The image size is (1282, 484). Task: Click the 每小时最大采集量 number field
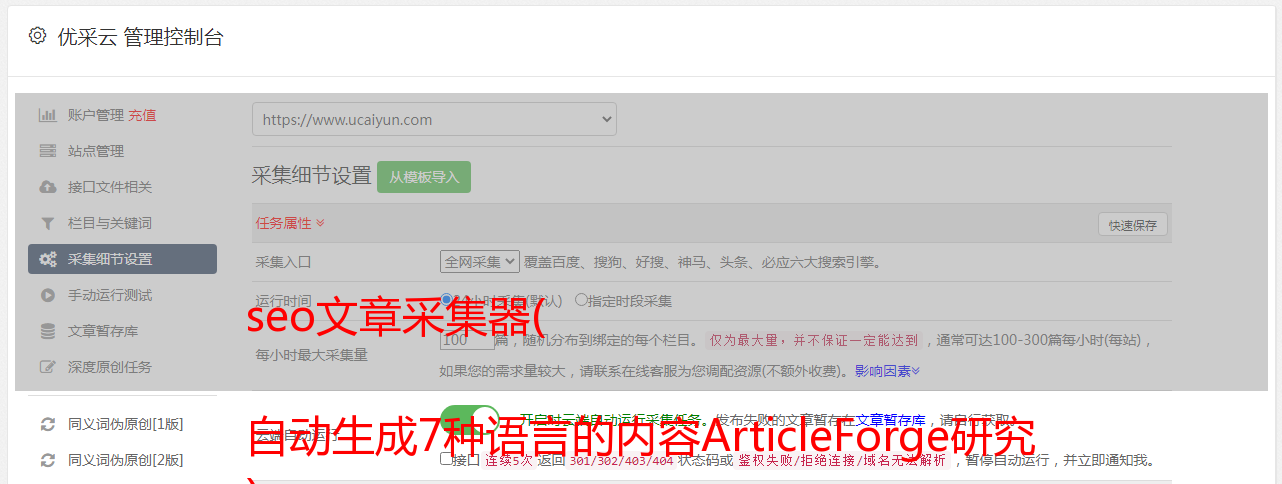[x=467, y=340]
